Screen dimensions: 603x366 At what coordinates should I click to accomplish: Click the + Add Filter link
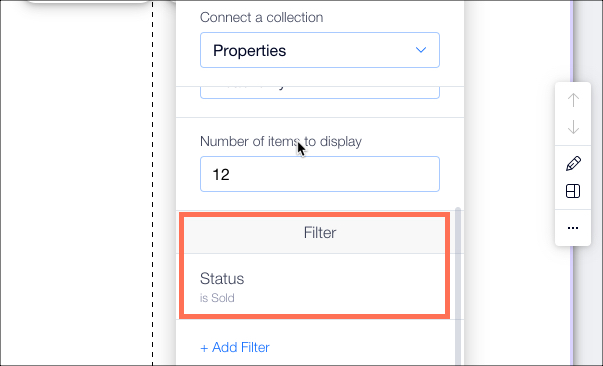click(235, 347)
